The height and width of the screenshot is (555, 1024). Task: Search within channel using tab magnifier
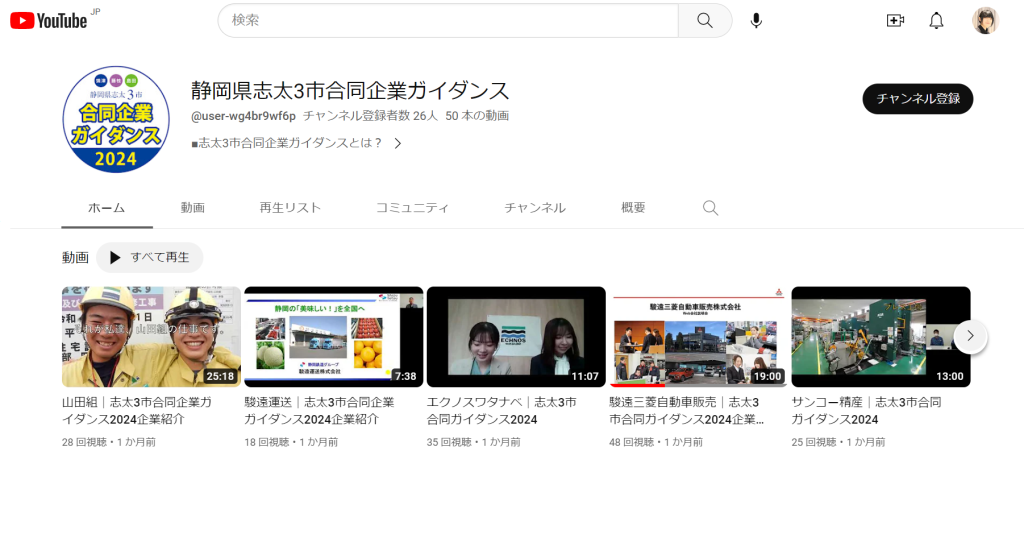tap(710, 208)
